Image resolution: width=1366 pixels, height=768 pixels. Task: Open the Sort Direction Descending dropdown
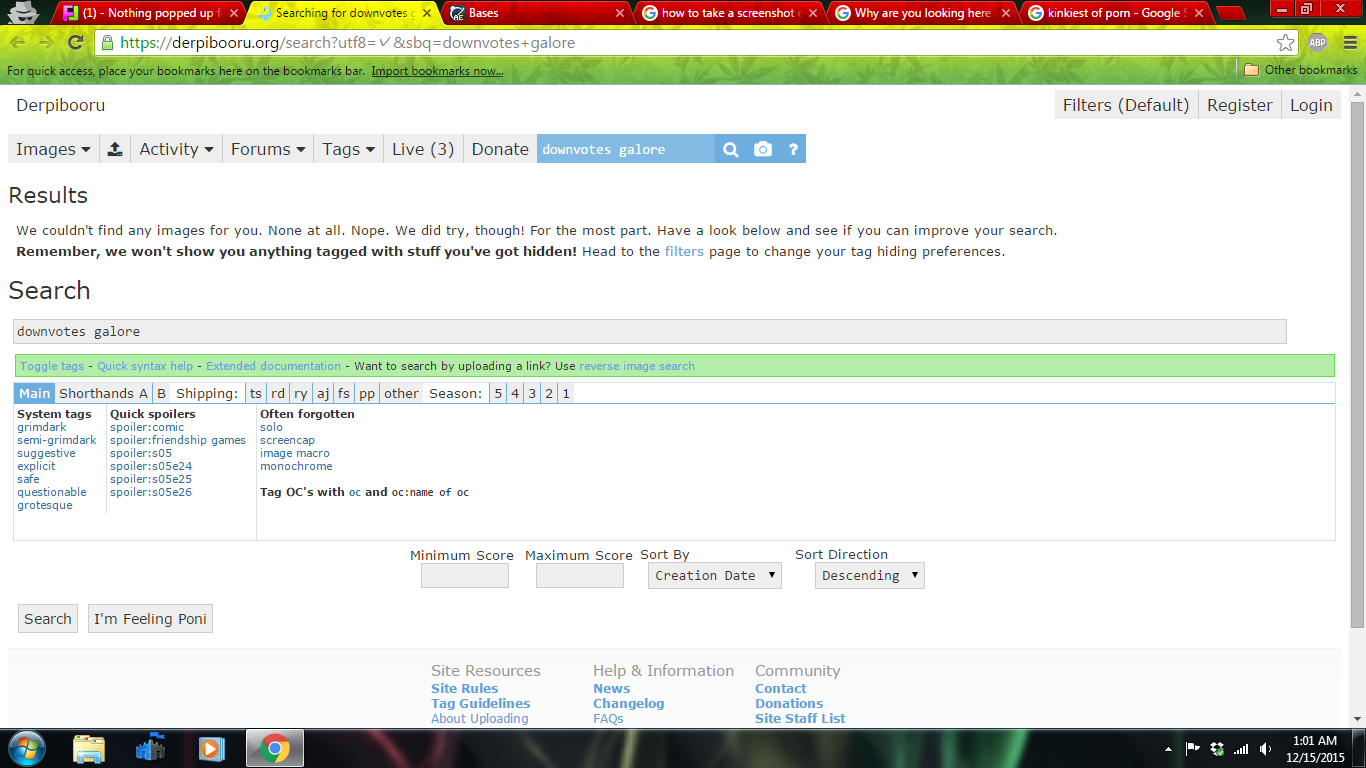869,576
